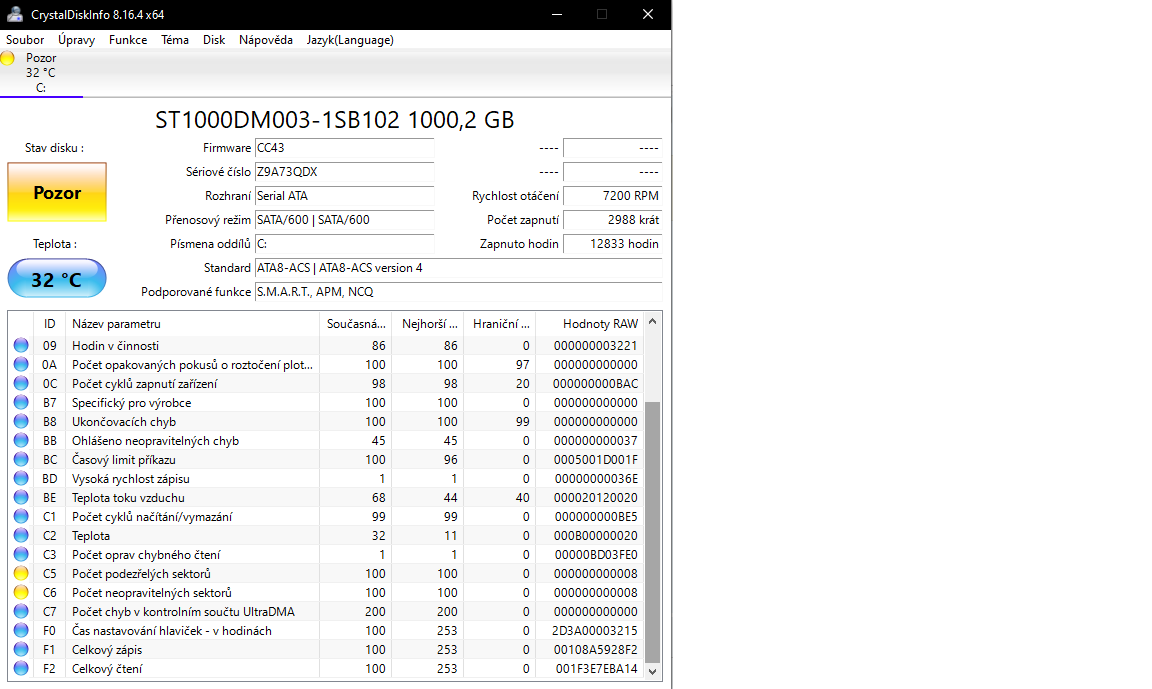This screenshot has width=1152, height=689.
Task: Click the 32 °C temperature button
Action: pyautogui.click(x=57, y=279)
